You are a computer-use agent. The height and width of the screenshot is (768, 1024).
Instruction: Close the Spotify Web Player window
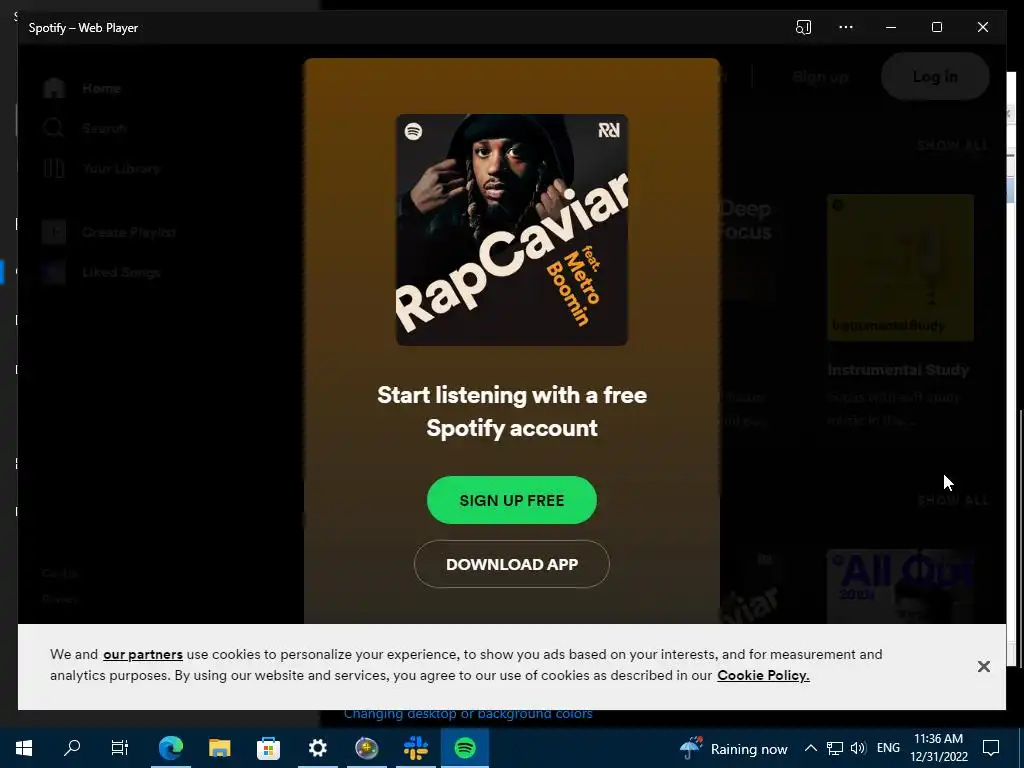click(982, 27)
